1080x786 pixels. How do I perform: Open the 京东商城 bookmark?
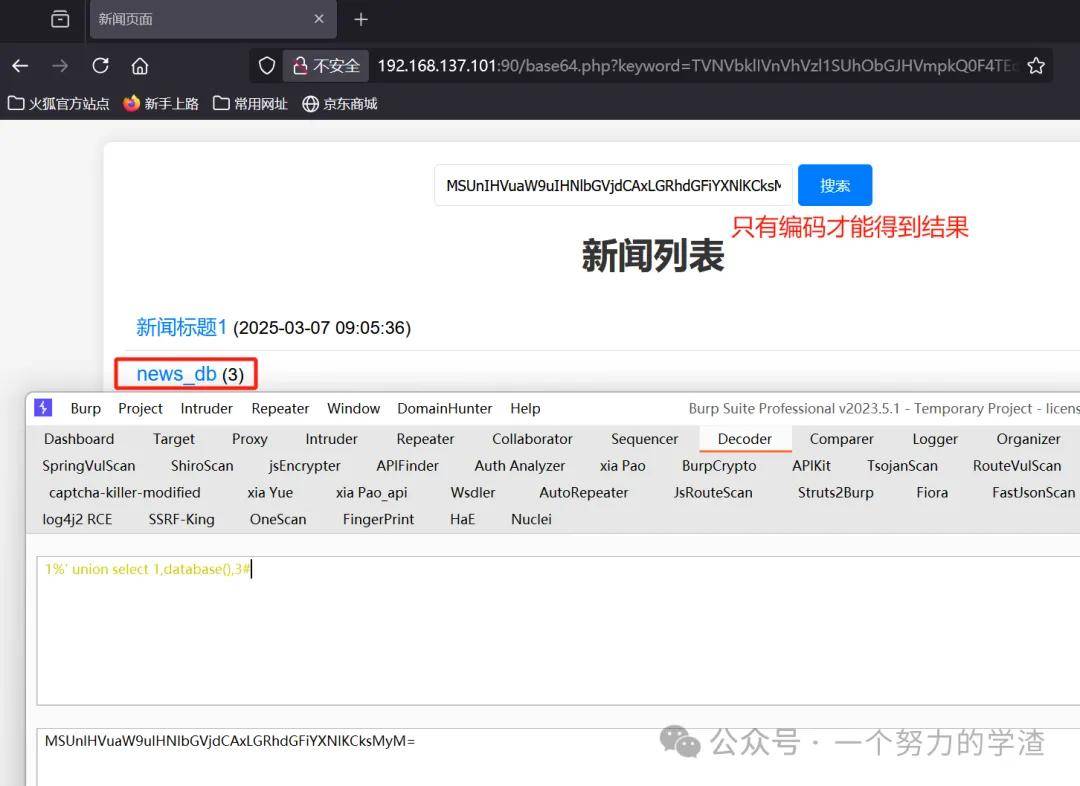tap(340, 104)
